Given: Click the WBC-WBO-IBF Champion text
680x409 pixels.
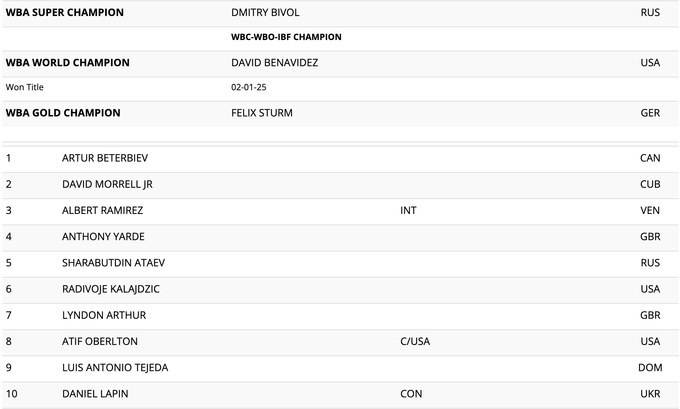Looking at the screenshot, I should pyautogui.click(x=286, y=37).
